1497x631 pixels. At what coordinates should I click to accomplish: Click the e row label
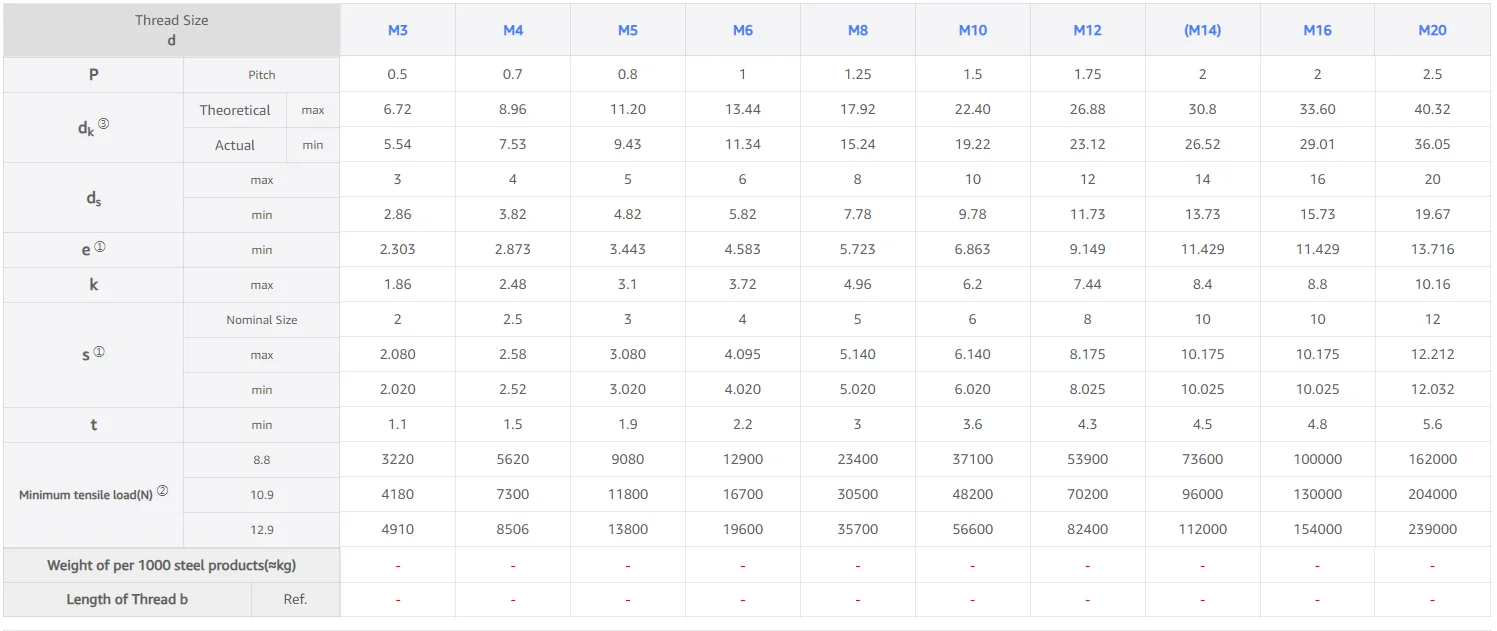pyautogui.click(x=94, y=249)
